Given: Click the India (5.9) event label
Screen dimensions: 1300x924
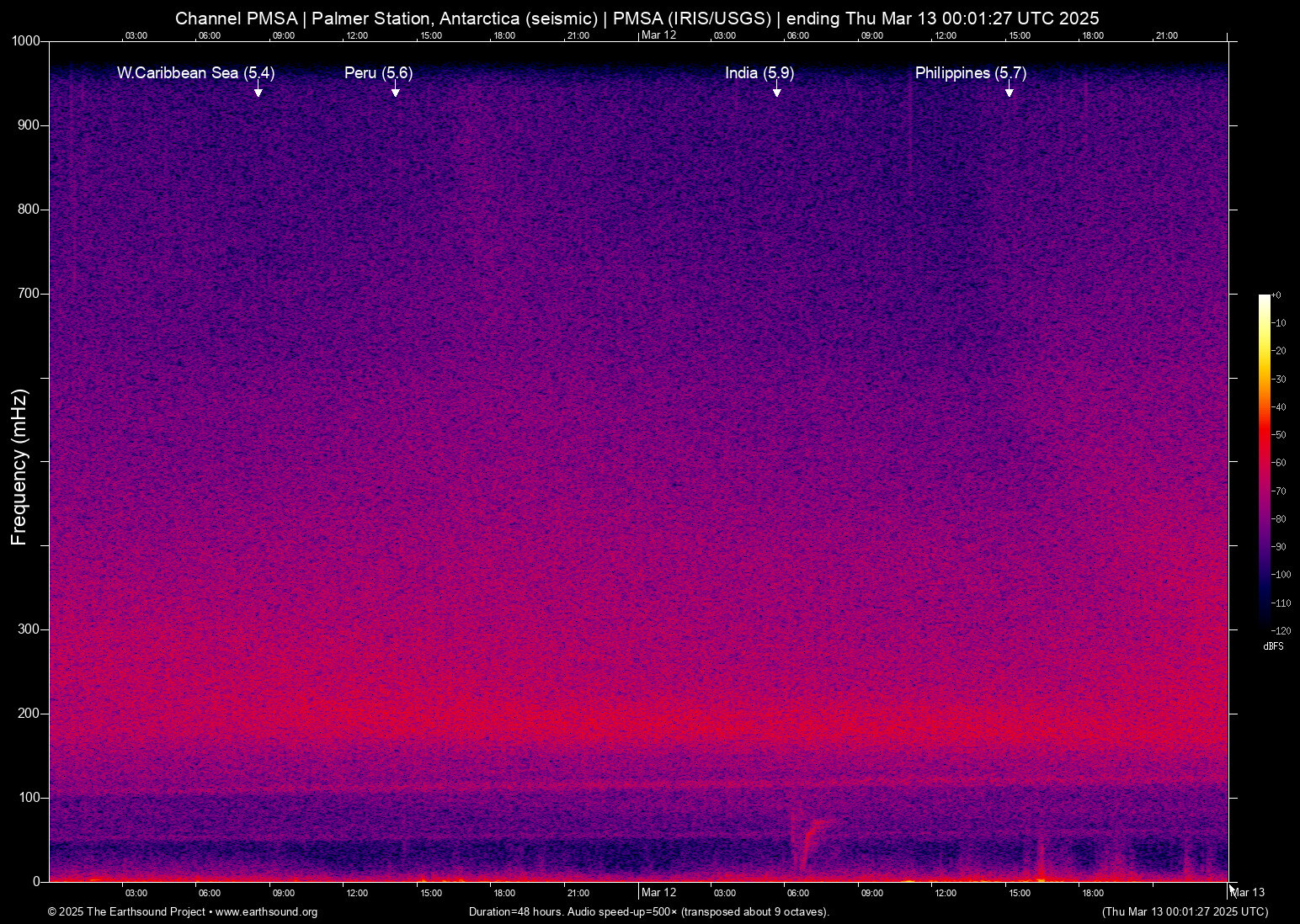Looking at the screenshot, I should [x=759, y=73].
